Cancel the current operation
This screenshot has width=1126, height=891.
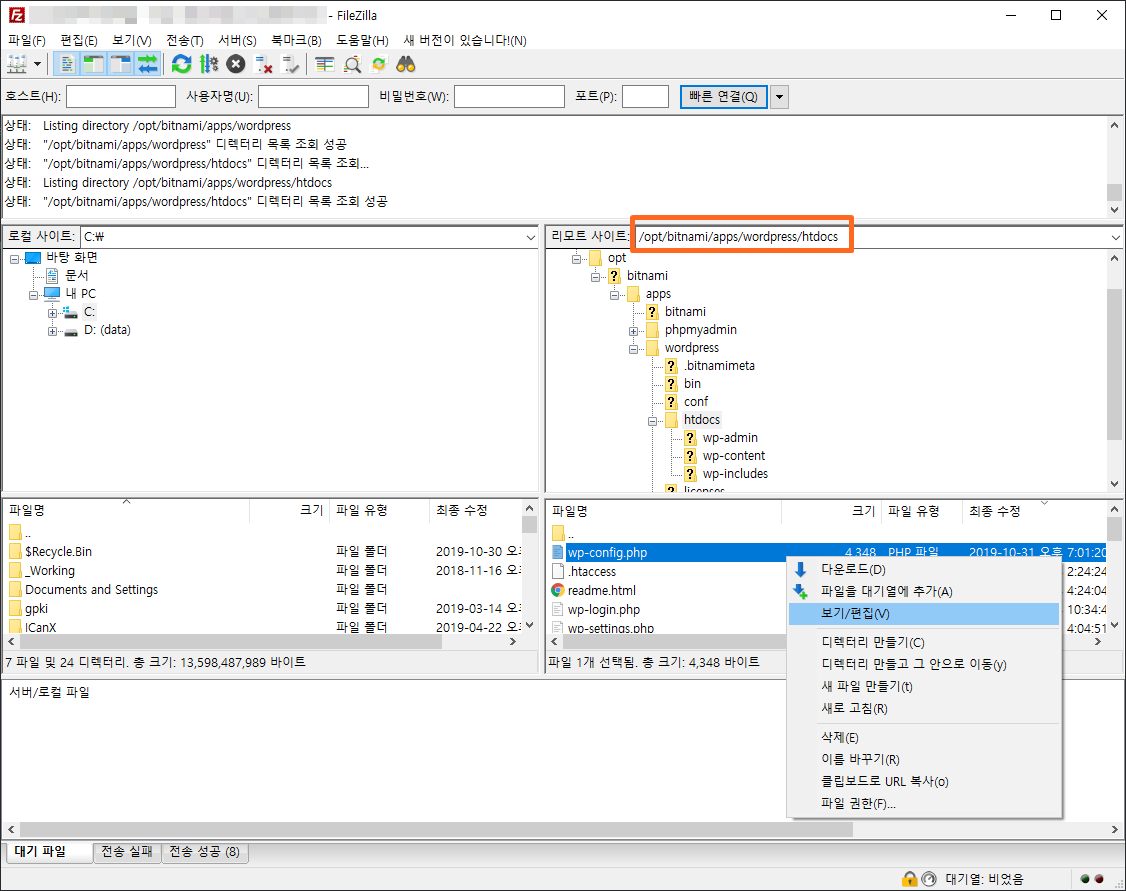coord(236,65)
